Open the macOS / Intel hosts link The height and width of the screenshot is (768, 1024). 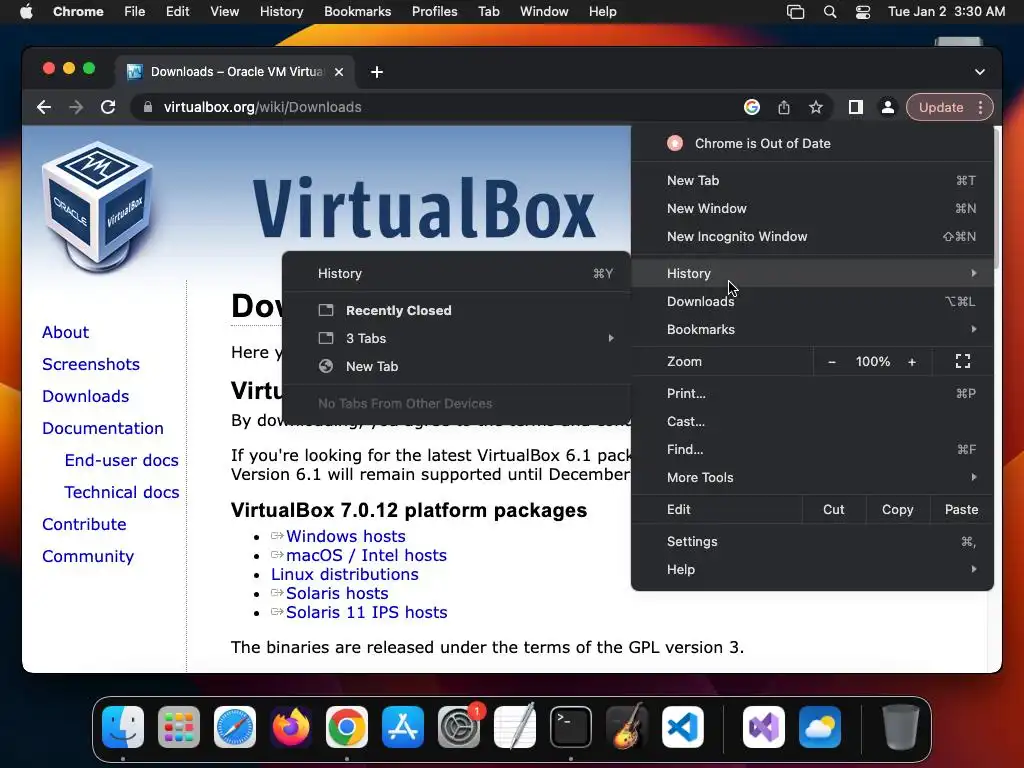point(366,555)
